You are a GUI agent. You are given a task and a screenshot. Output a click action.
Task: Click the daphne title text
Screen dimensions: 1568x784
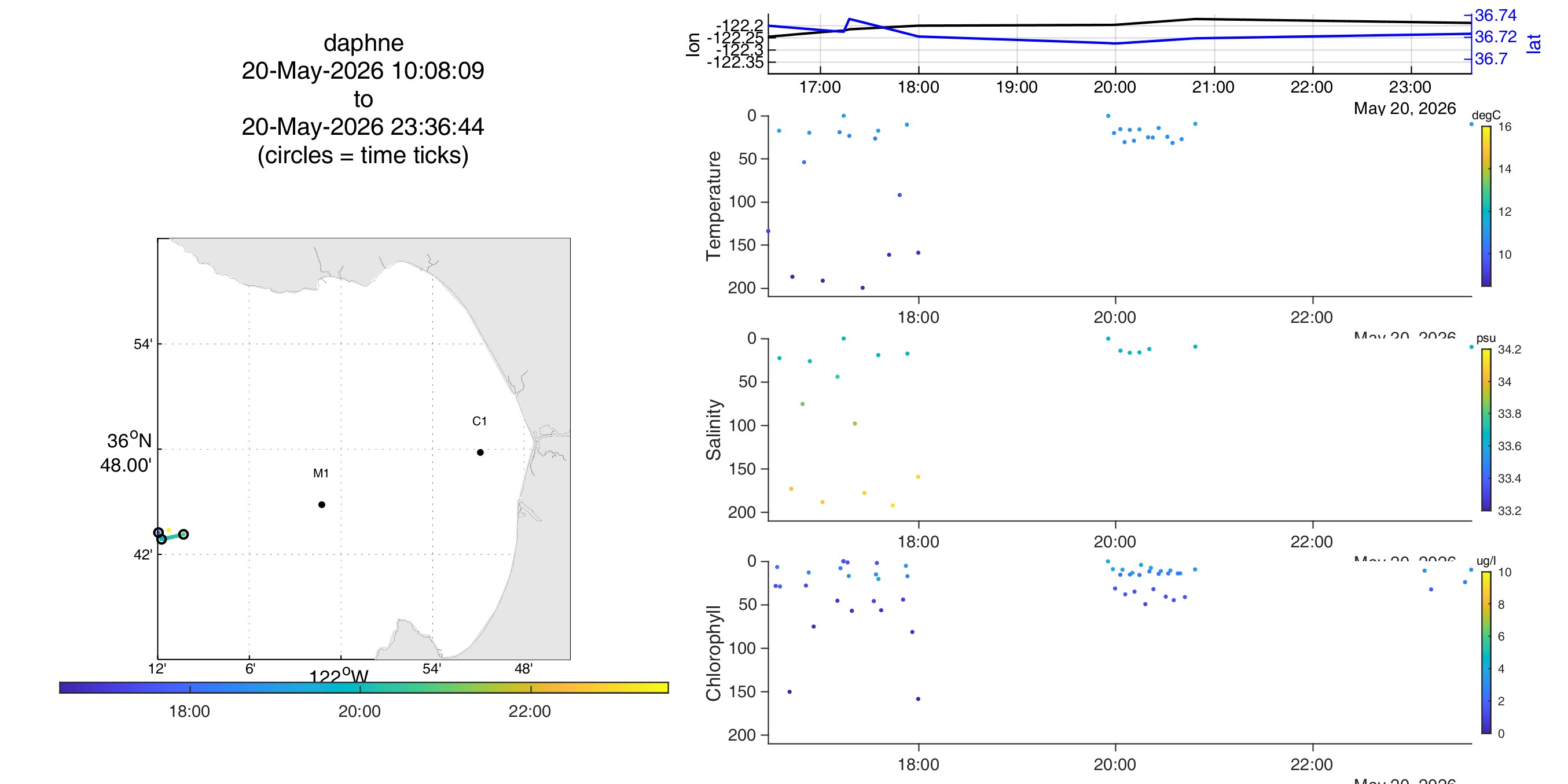coord(363,43)
